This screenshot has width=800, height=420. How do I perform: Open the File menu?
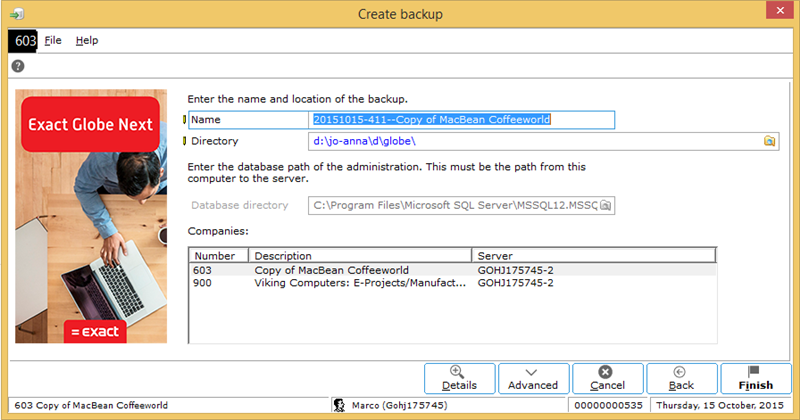point(53,40)
